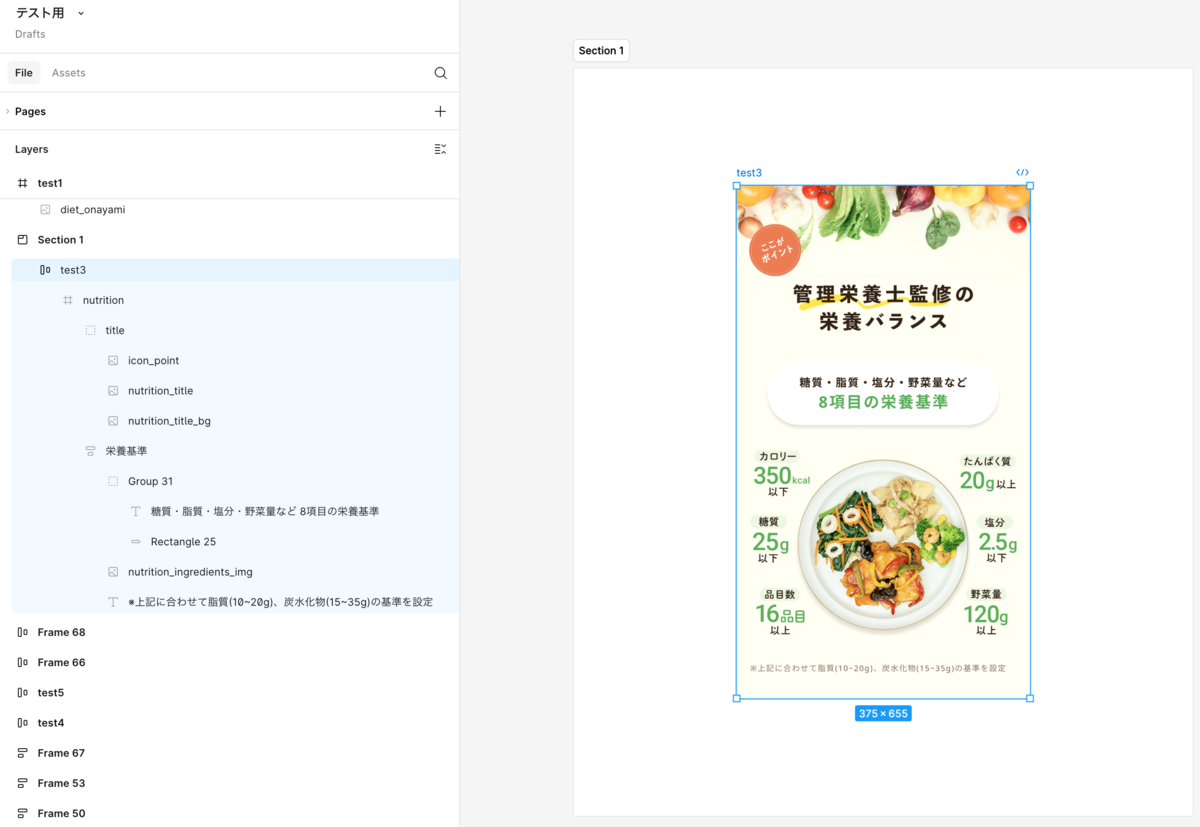Image resolution: width=1200 pixels, height=827 pixels.
Task: Click the frame icon beside nutrition layer
Action: pyautogui.click(x=68, y=300)
